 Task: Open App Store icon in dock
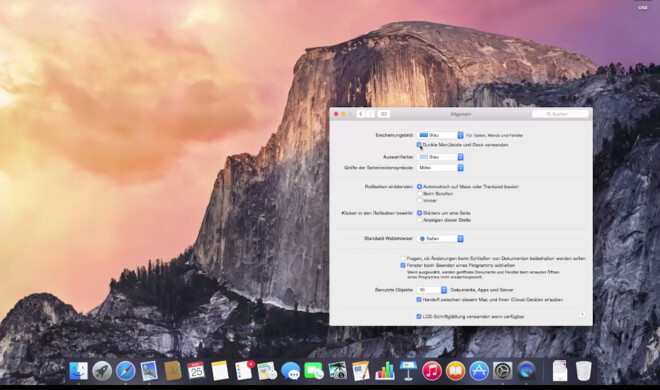(x=479, y=371)
